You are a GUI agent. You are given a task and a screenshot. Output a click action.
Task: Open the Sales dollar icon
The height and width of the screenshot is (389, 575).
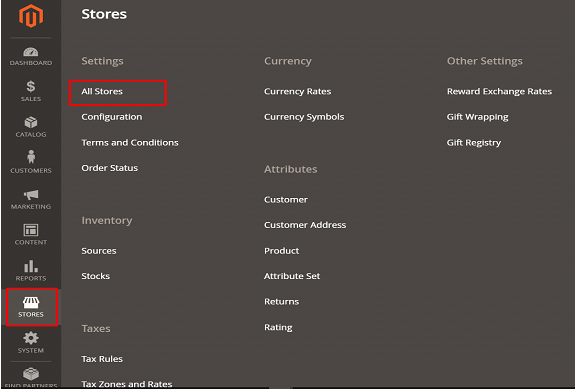(31, 87)
